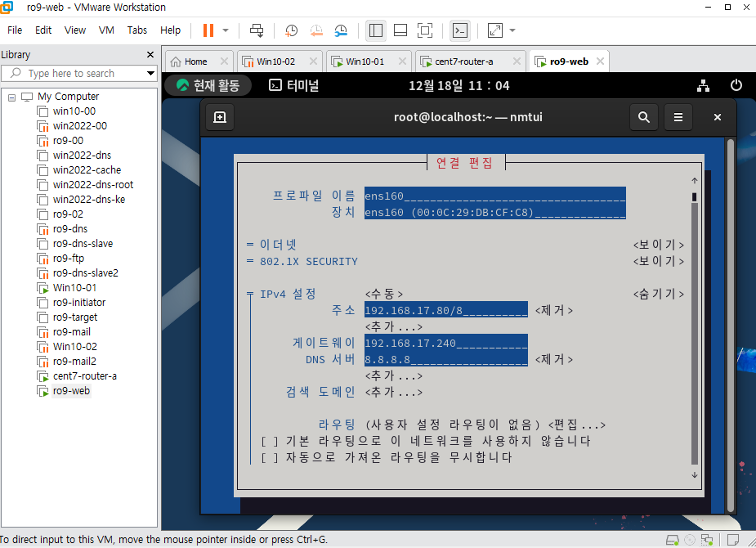Remove the 192.168.17.80/8 address
This screenshot has width=756, height=548.
point(554,310)
